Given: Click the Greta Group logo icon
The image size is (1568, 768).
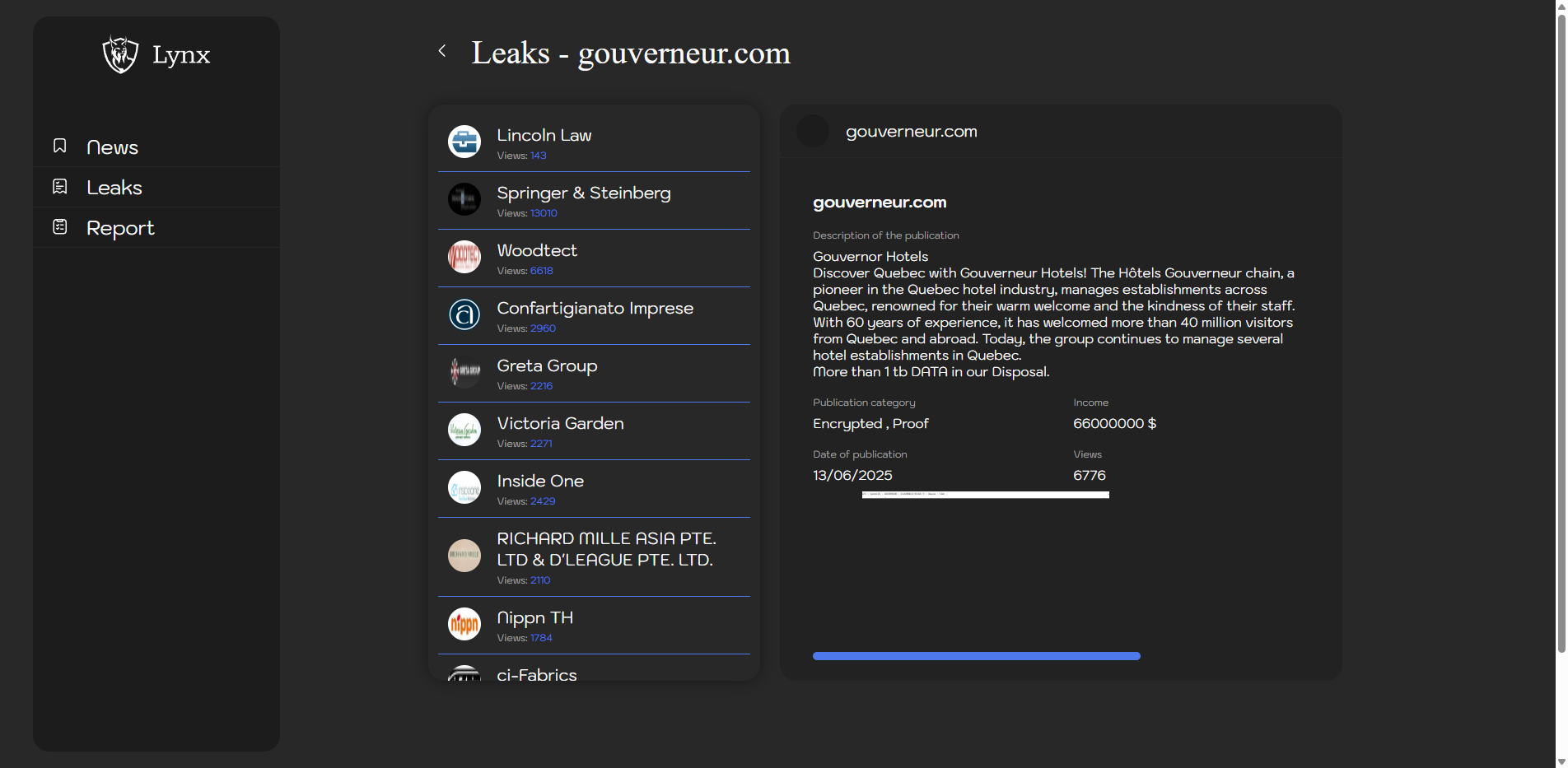Looking at the screenshot, I should [x=464, y=372].
